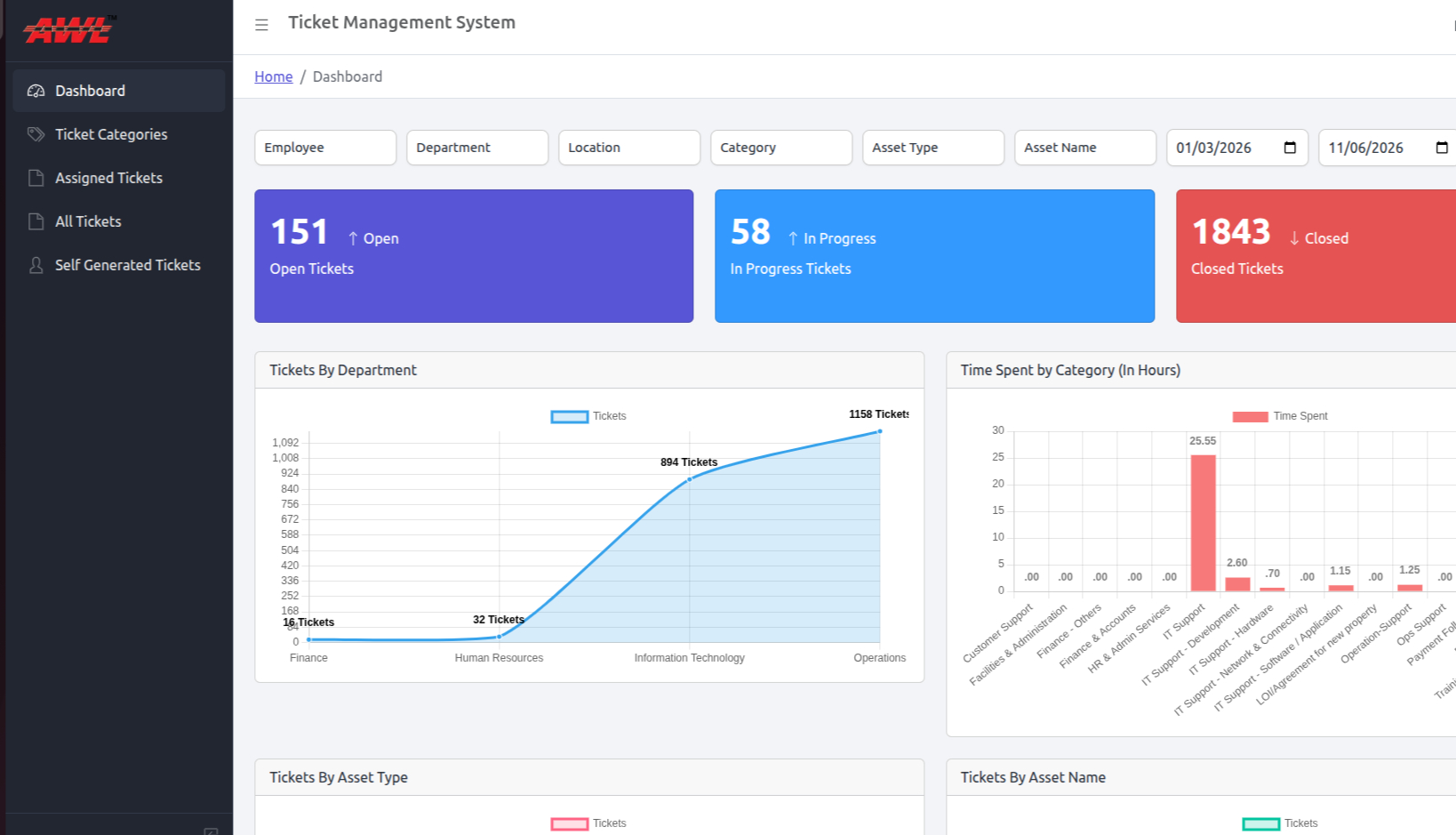This screenshot has height=835, width=1456.
Task: Open the Category filter dropdown
Action: [x=781, y=148]
